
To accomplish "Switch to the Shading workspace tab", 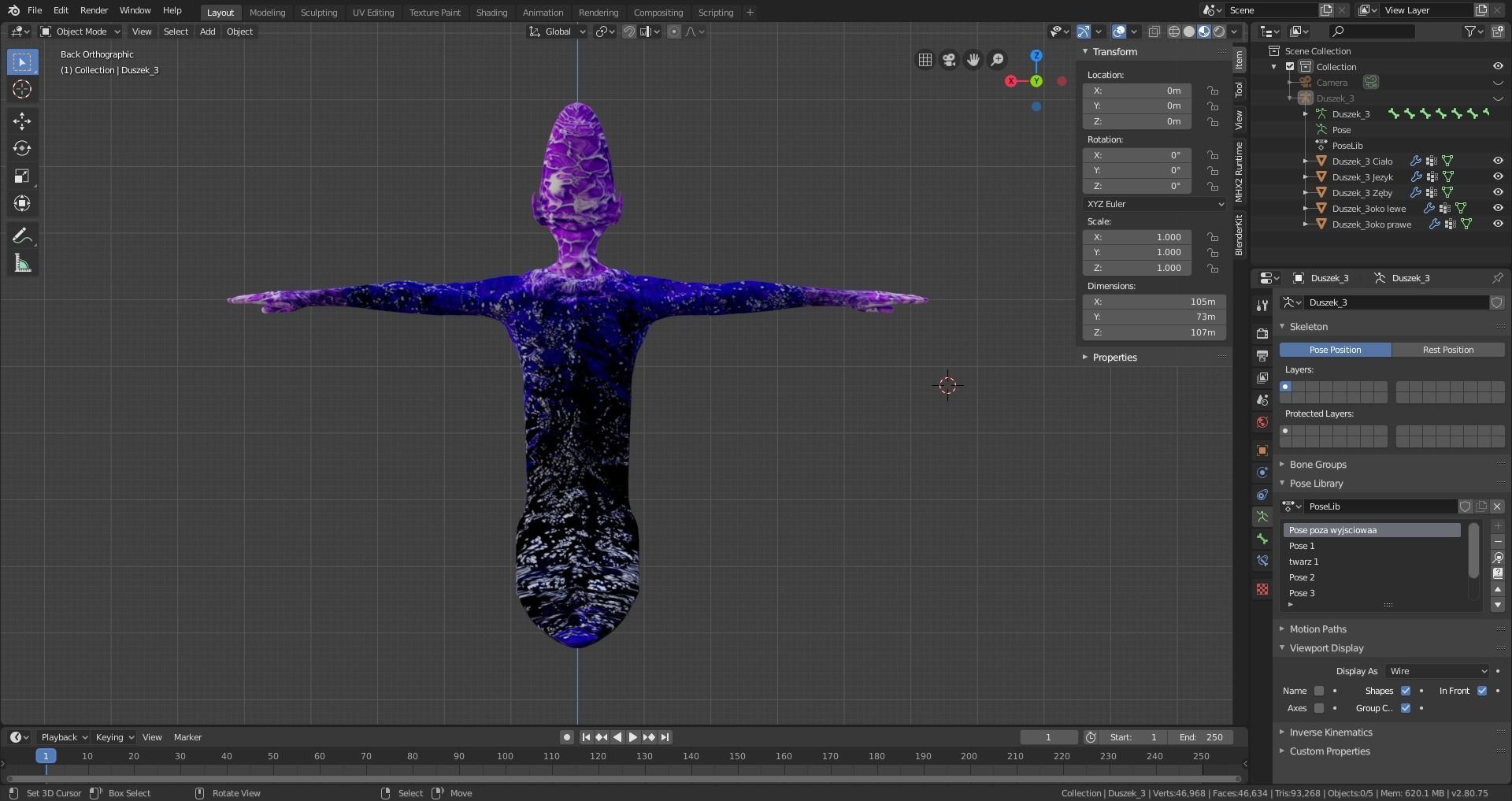I will 491,13.
